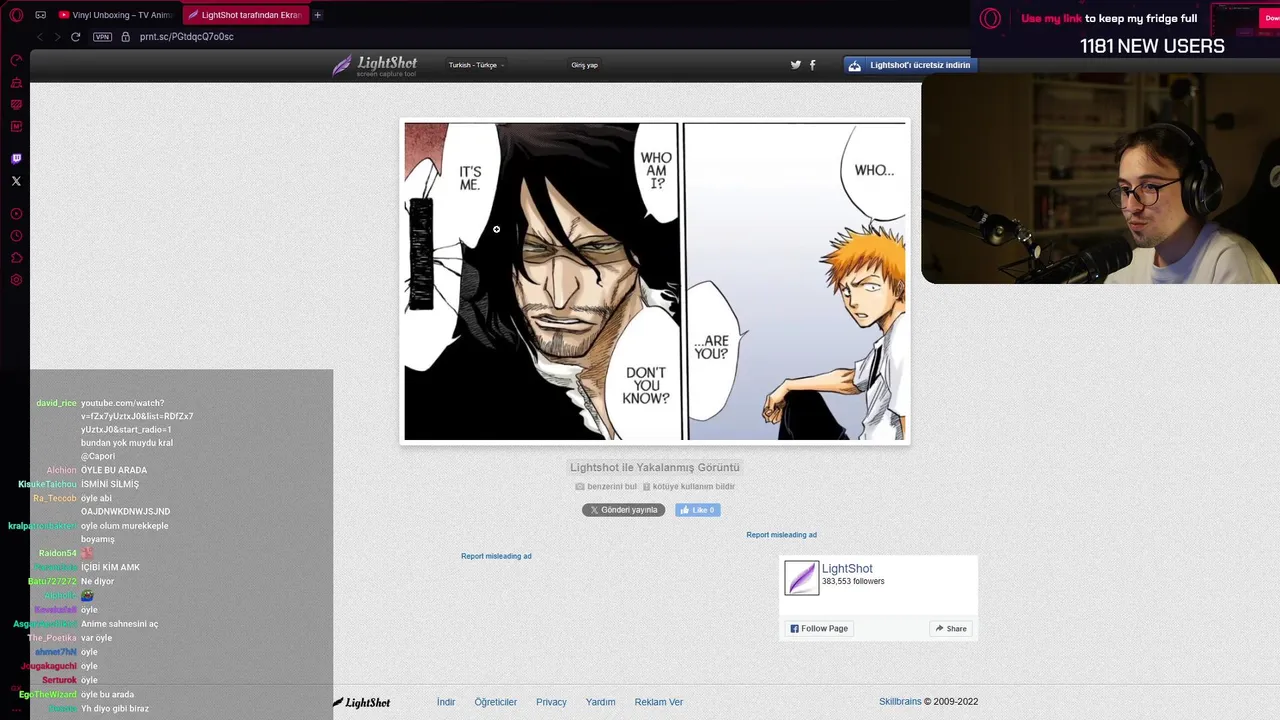Click the prnt.sc address bar URL

(187, 37)
